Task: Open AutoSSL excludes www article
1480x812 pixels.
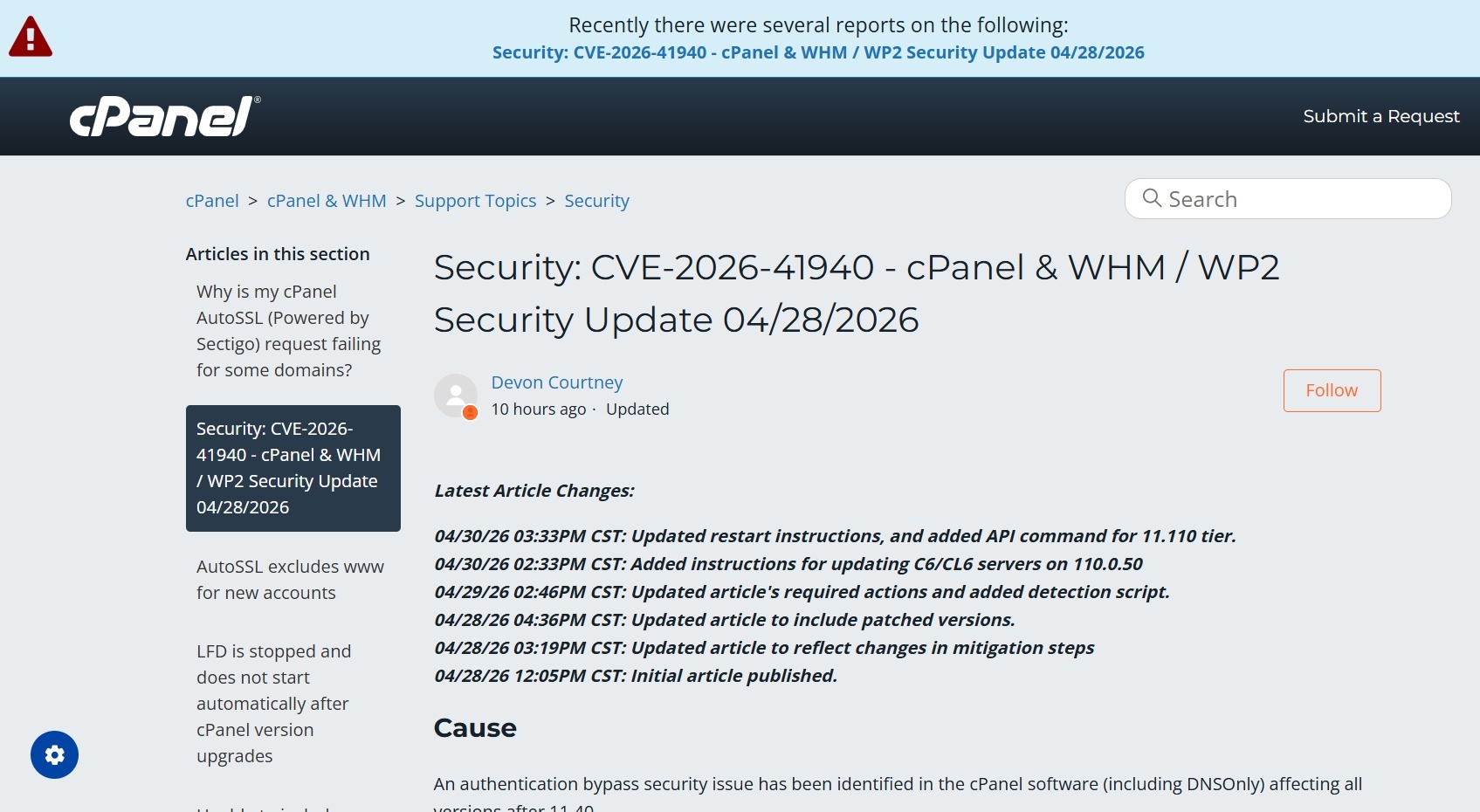Action: [x=290, y=580]
